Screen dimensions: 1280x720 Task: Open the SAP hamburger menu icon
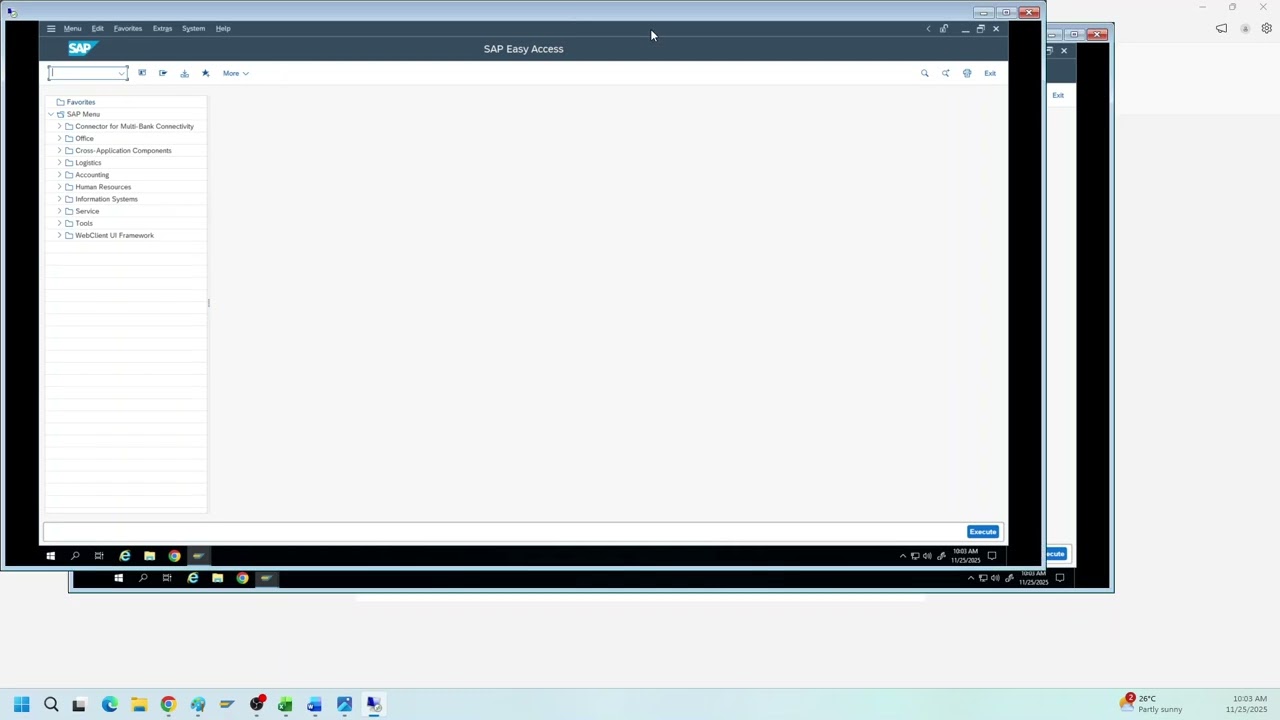51,29
